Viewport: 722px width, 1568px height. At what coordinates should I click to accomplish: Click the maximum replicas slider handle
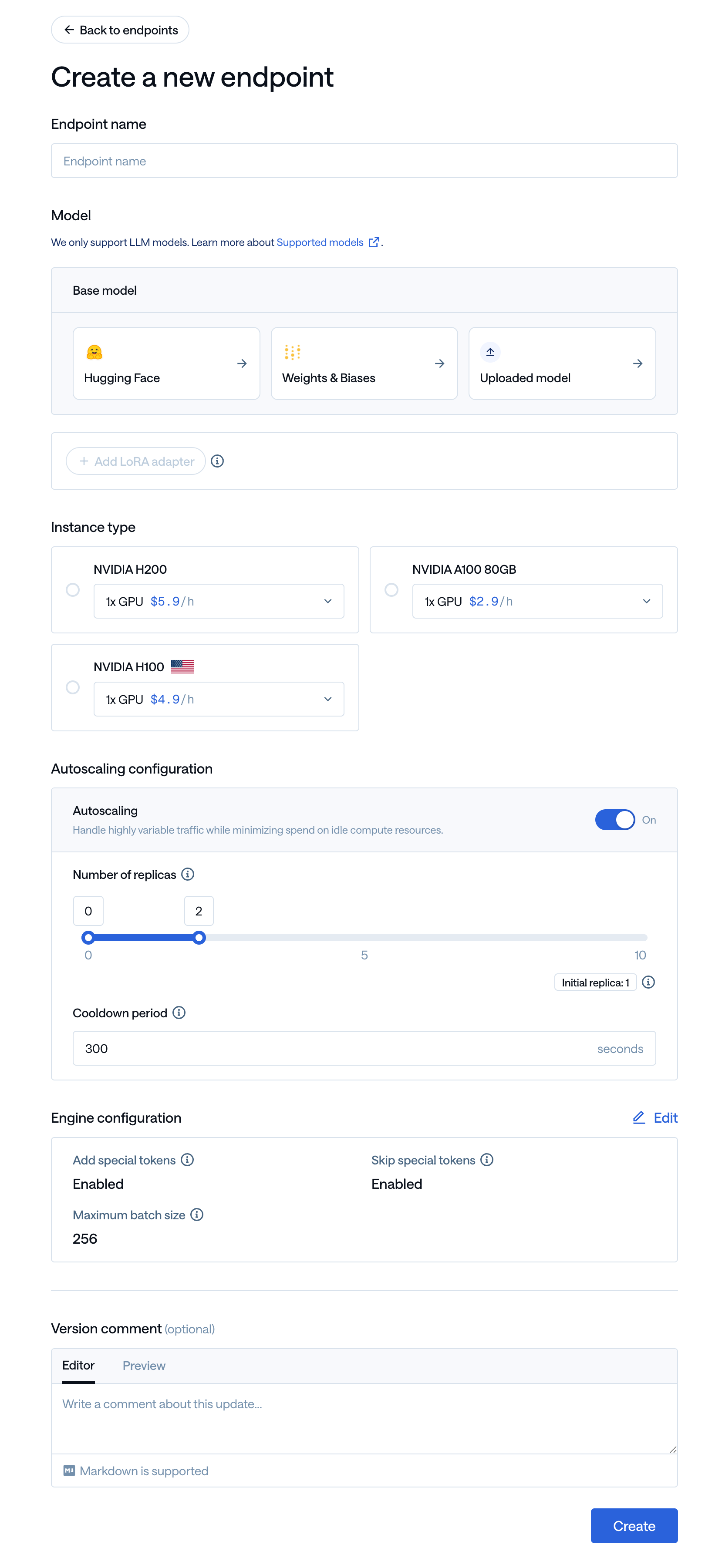[x=199, y=937]
